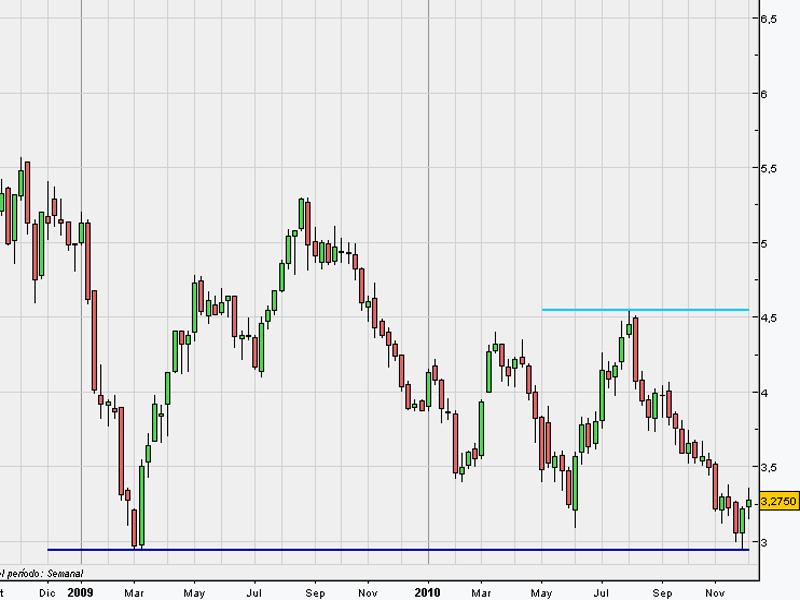Click the 2010 year label on time axis
This screenshot has height=600, width=800.
pos(428,592)
